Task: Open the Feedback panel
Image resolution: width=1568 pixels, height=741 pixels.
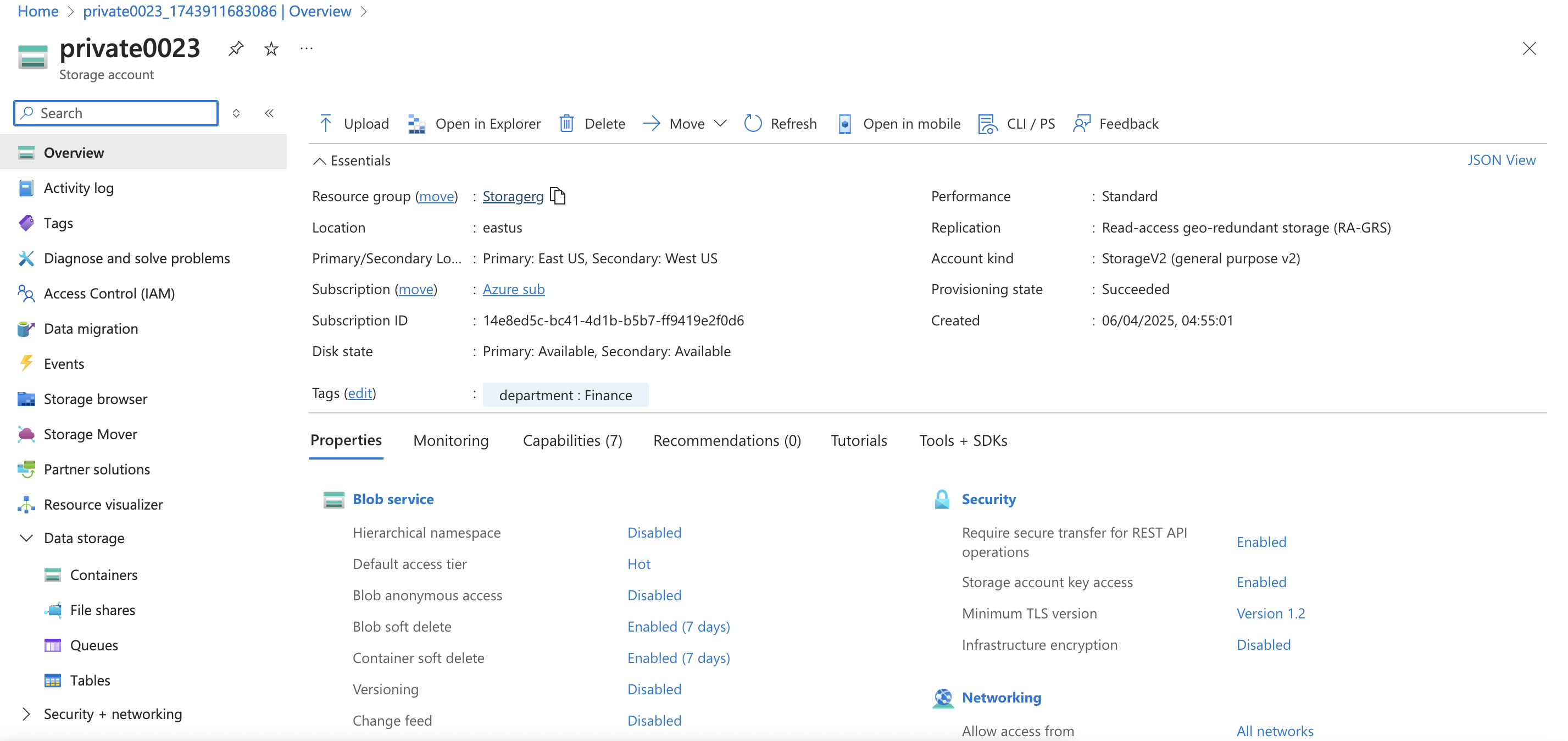Action: [x=1116, y=124]
